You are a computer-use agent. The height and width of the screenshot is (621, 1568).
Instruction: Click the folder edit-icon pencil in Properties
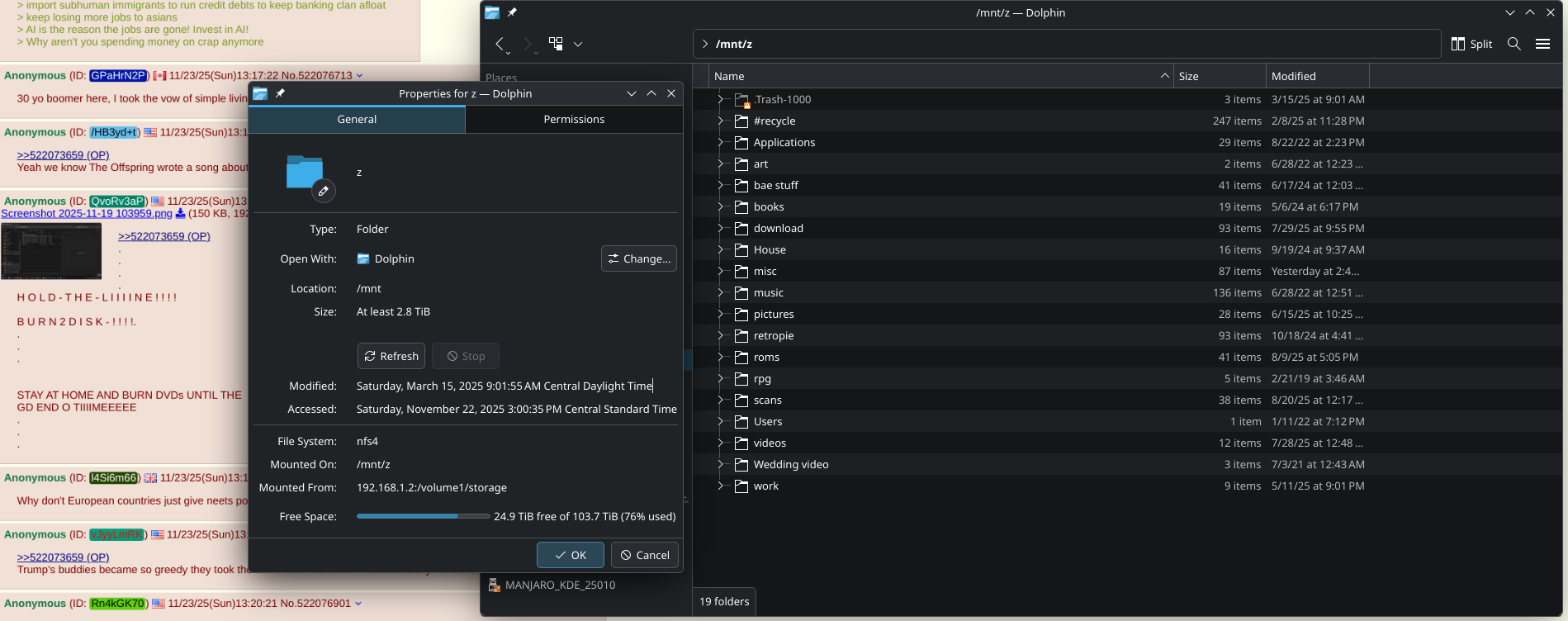tap(324, 191)
